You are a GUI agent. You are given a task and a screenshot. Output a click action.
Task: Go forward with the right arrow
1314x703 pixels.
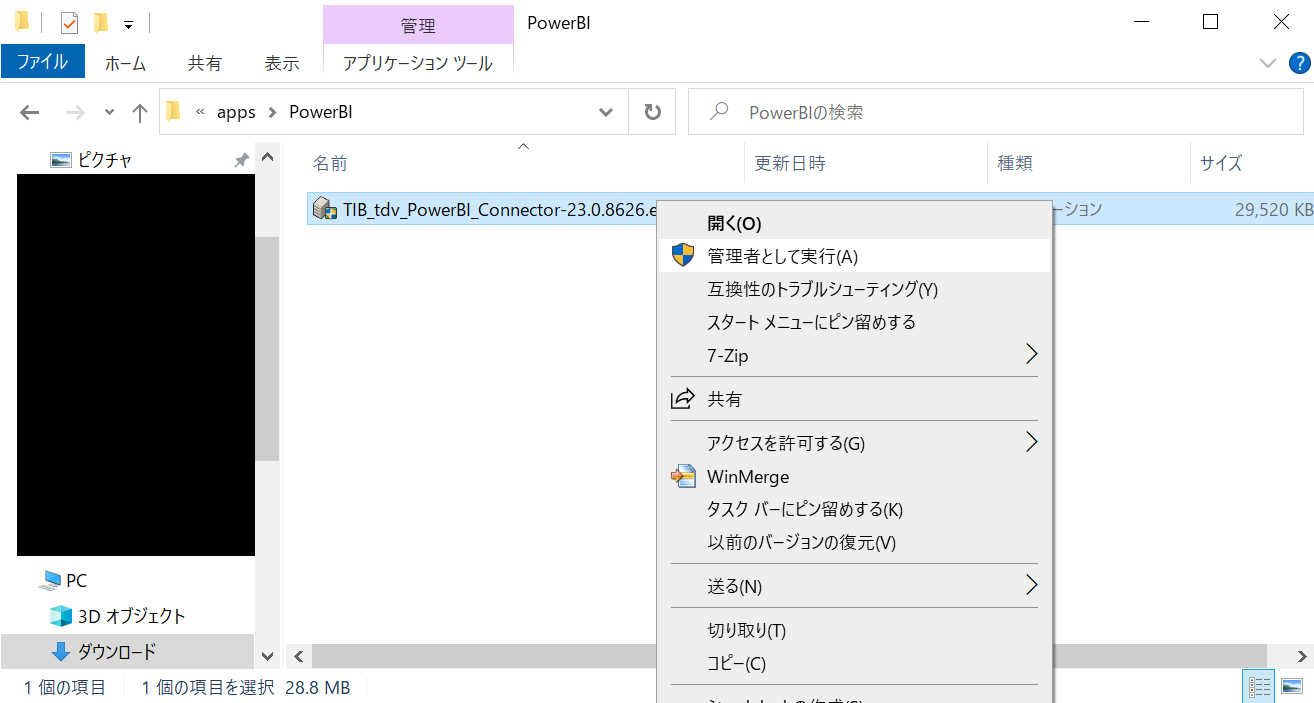pyautogui.click(x=74, y=113)
